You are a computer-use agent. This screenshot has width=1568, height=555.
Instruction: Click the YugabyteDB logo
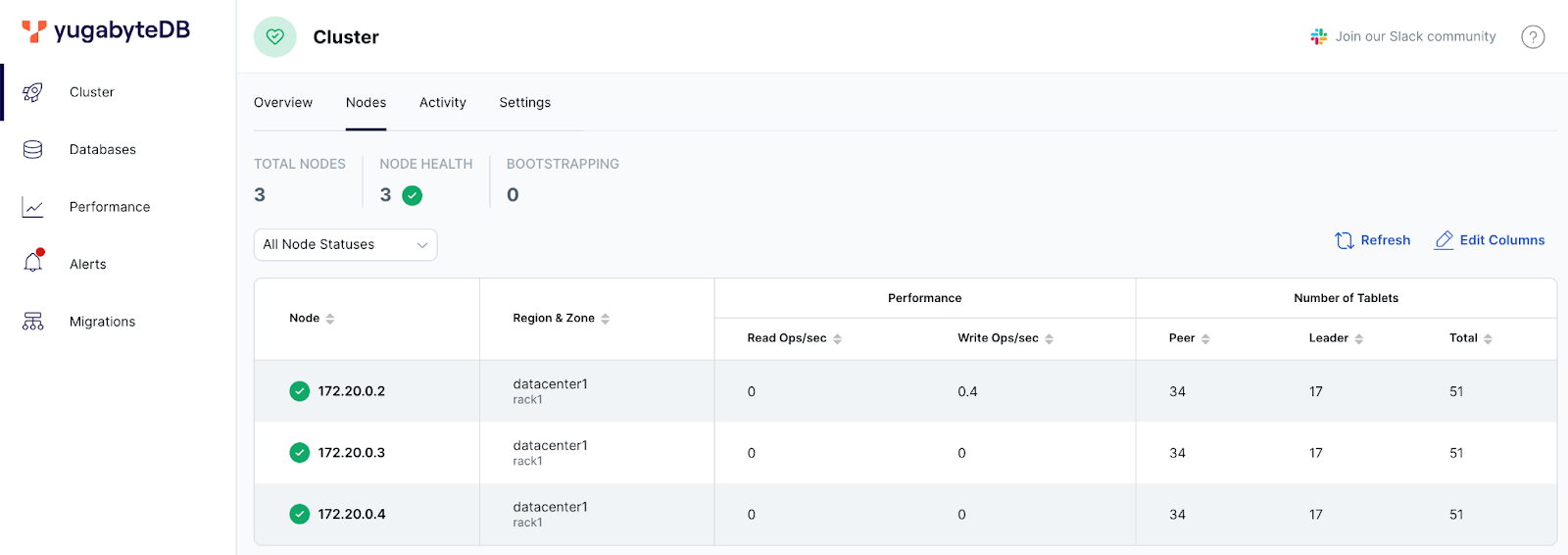[x=106, y=31]
